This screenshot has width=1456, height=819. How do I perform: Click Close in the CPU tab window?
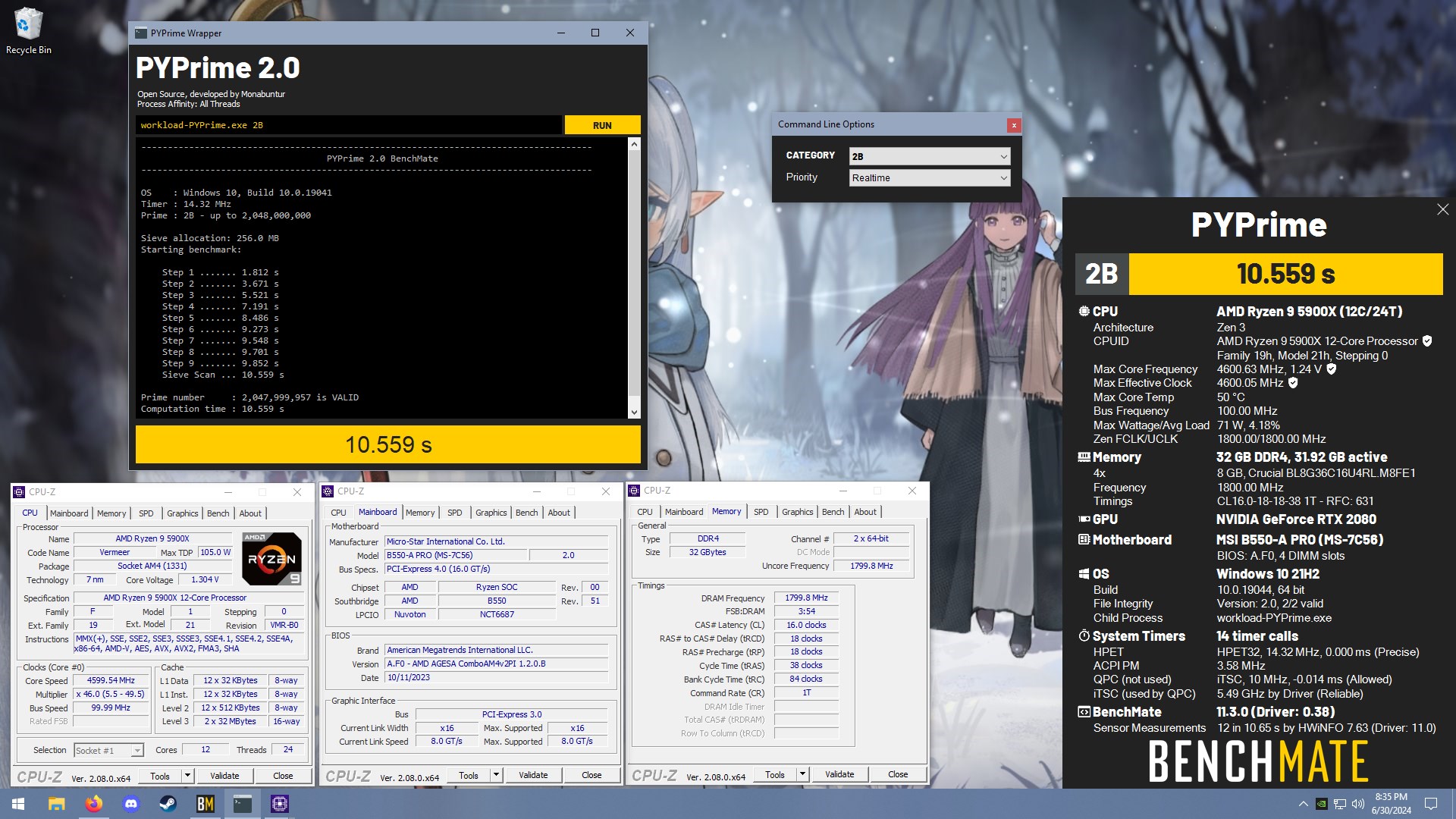283,776
